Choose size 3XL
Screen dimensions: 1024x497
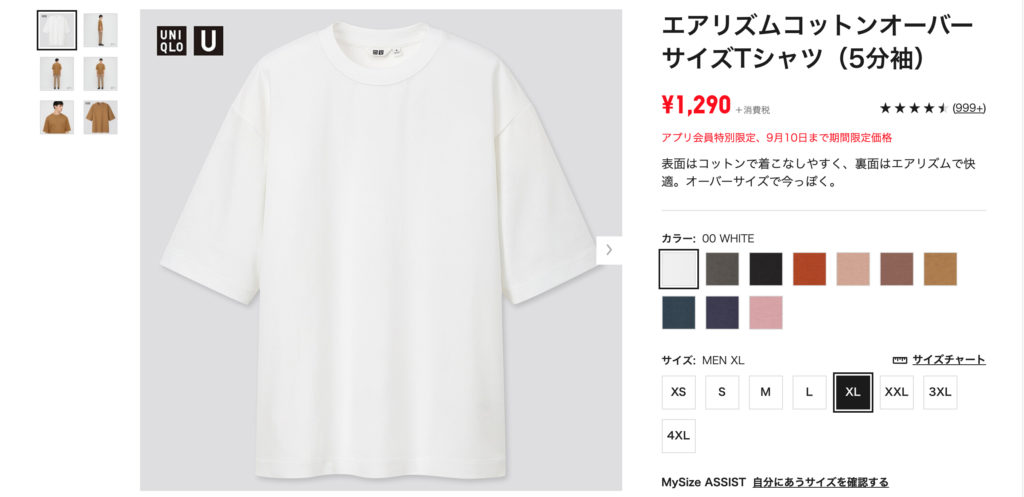point(940,393)
